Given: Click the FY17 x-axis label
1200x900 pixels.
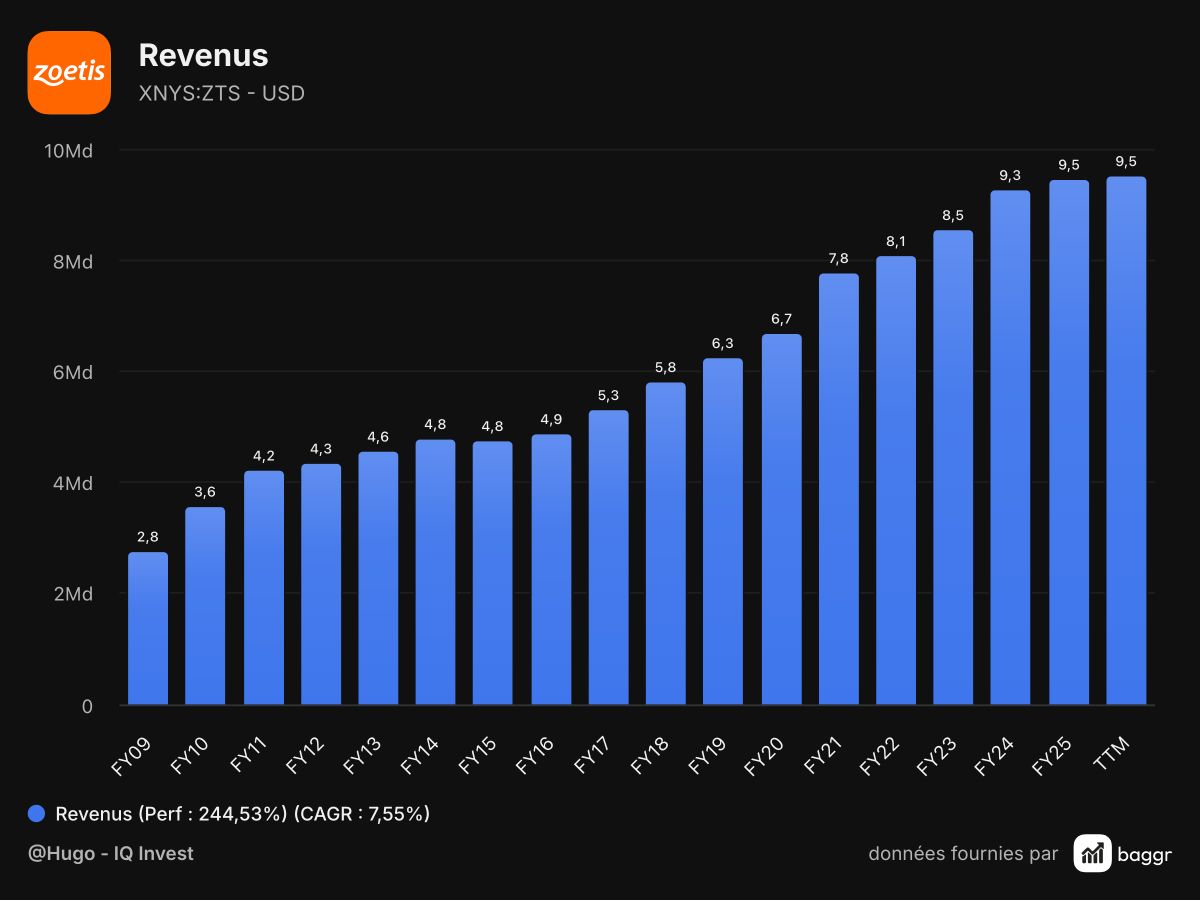Looking at the screenshot, I should pos(594,754).
